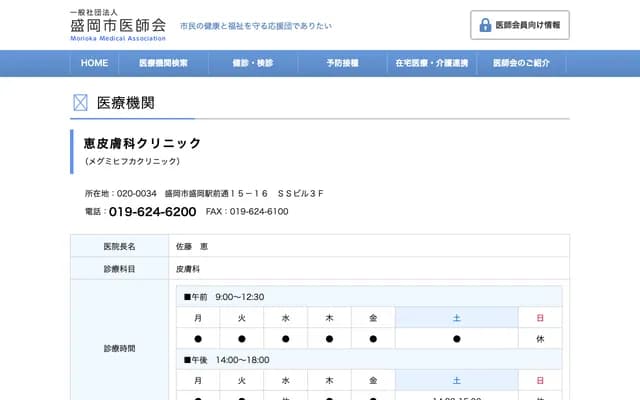Click the 土 header in the afternoon schedule

[456, 381]
